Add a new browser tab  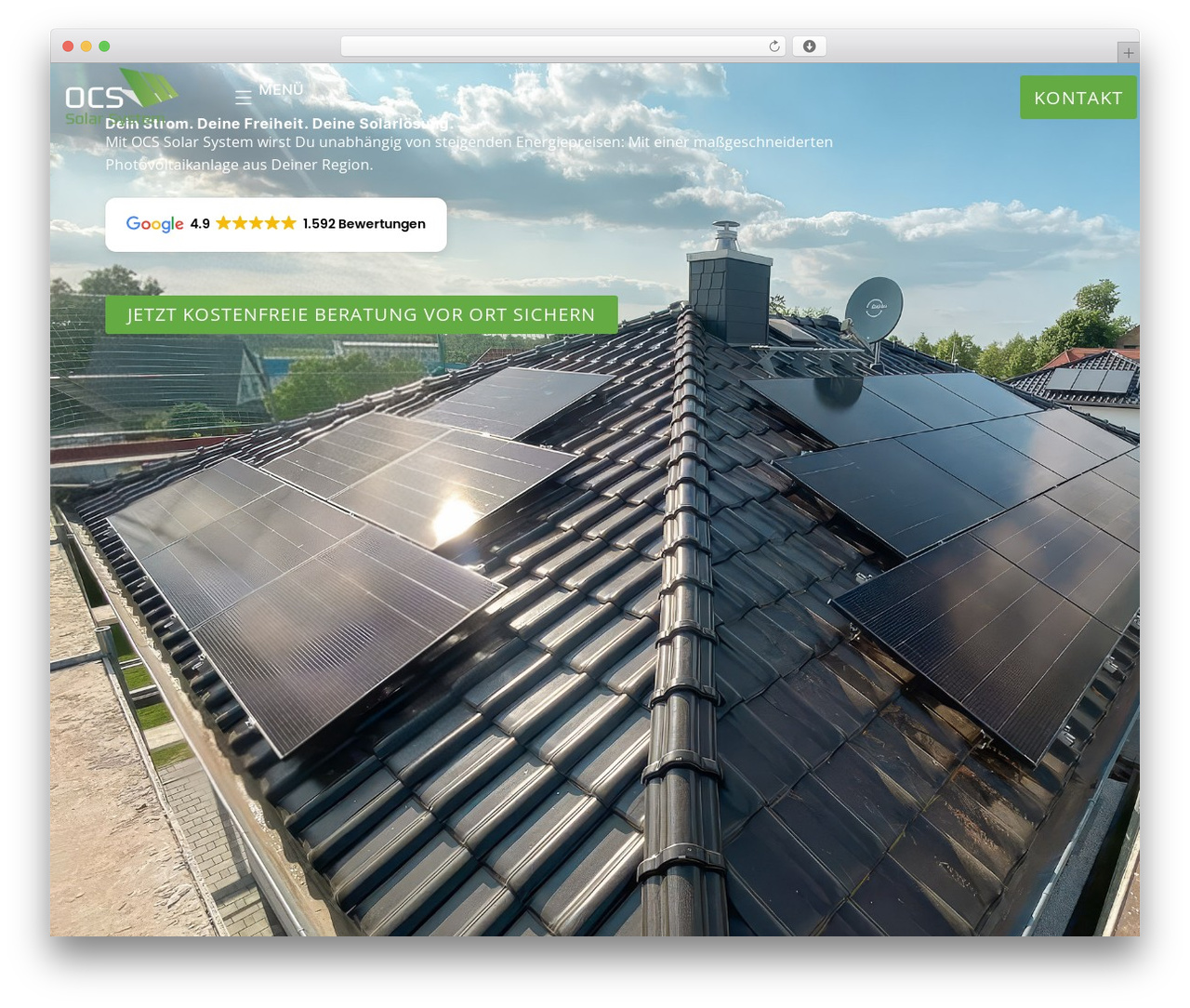1128,53
